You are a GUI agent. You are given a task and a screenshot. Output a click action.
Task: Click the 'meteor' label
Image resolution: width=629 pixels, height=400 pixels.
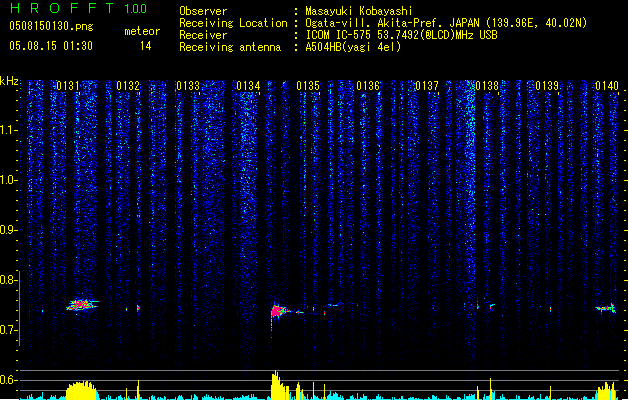[x=142, y=31]
